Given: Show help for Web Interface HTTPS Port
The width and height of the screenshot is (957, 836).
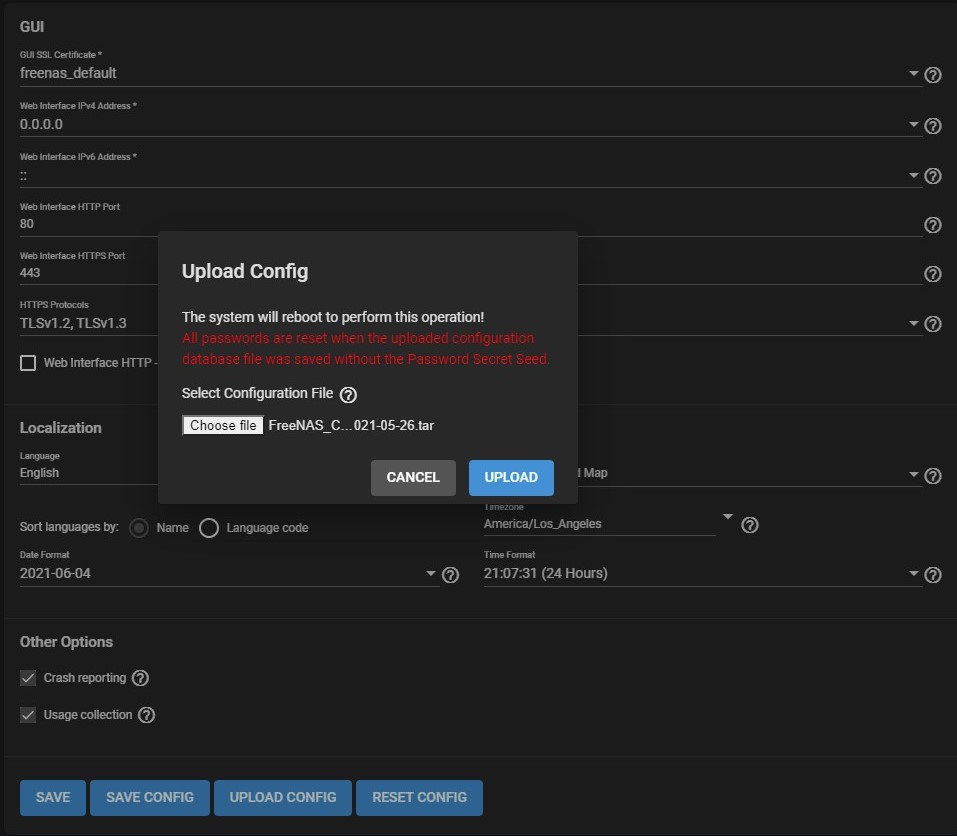Looking at the screenshot, I should coord(933,274).
